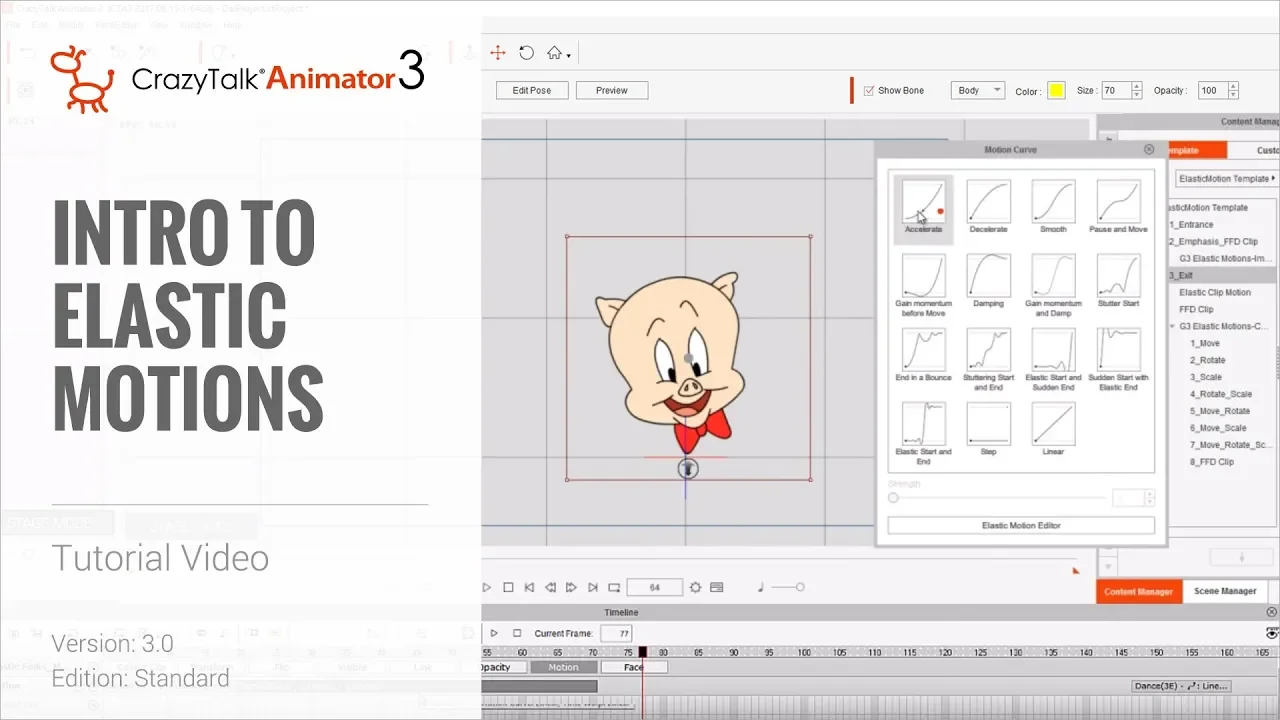This screenshot has height=720, width=1280.
Task: Select the 8_FFD Clip template
Action: [x=1212, y=462]
